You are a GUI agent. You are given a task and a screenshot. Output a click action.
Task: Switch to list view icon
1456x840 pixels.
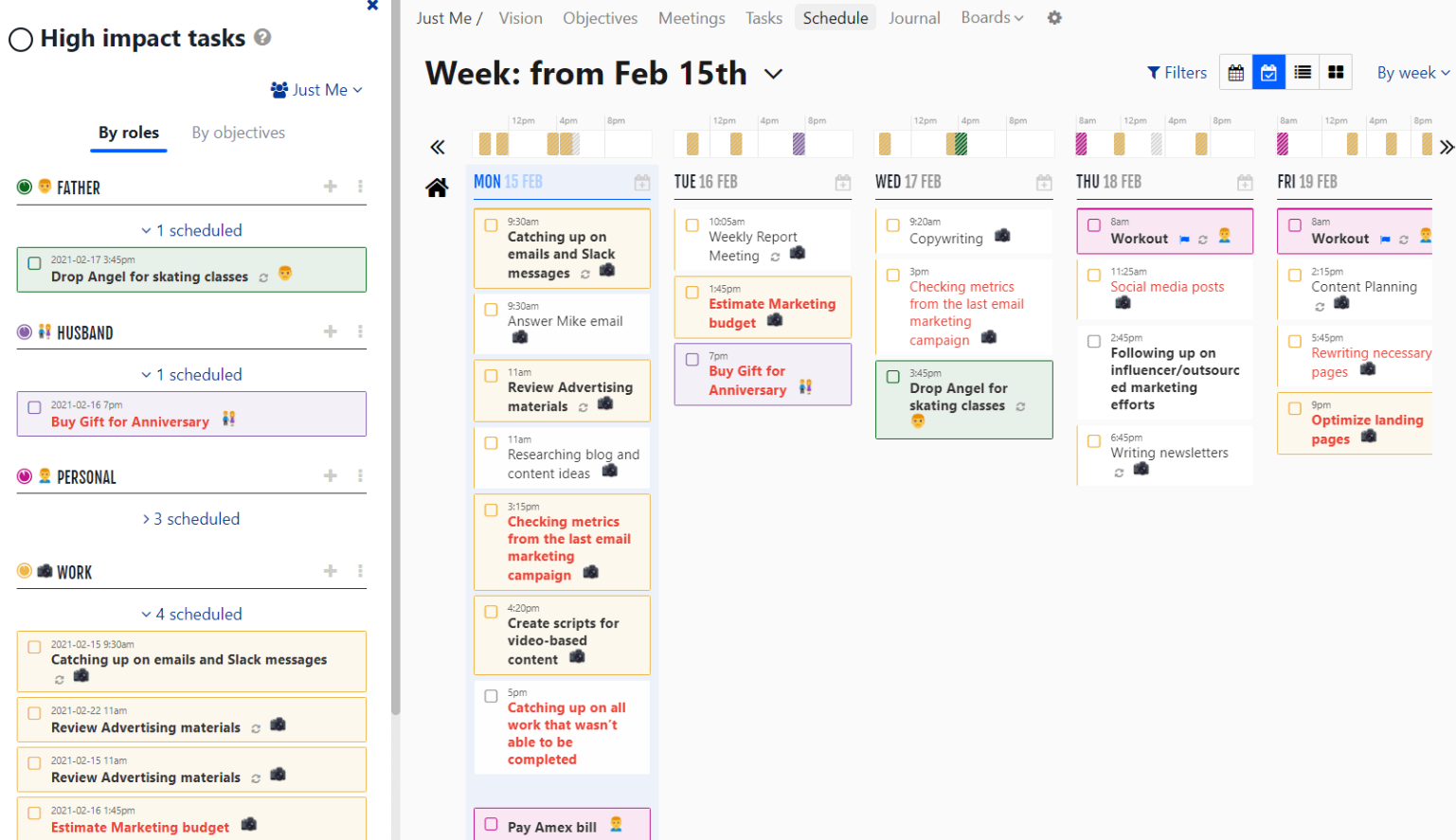(x=1303, y=73)
